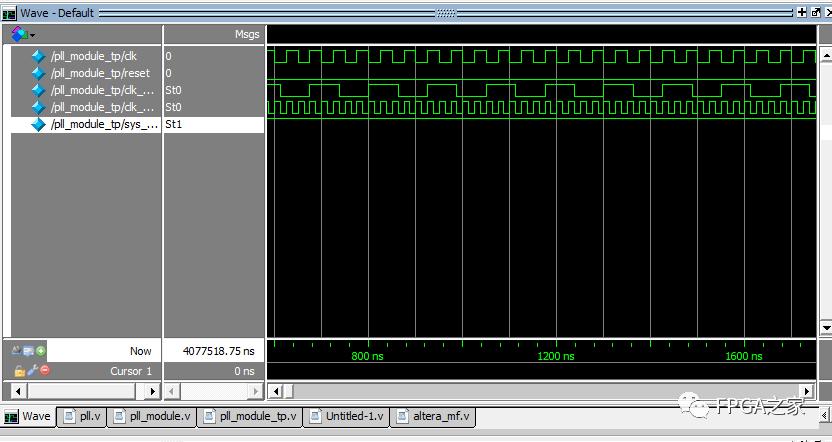Switch to the altera_mf.v tab

pyautogui.click(x=434, y=416)
